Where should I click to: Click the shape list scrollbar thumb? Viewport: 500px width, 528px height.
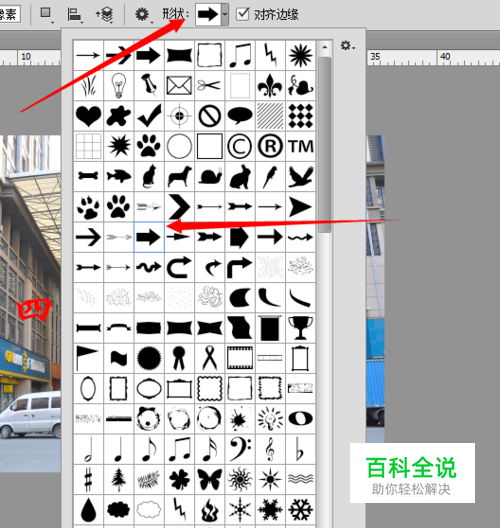click(325, 145)
